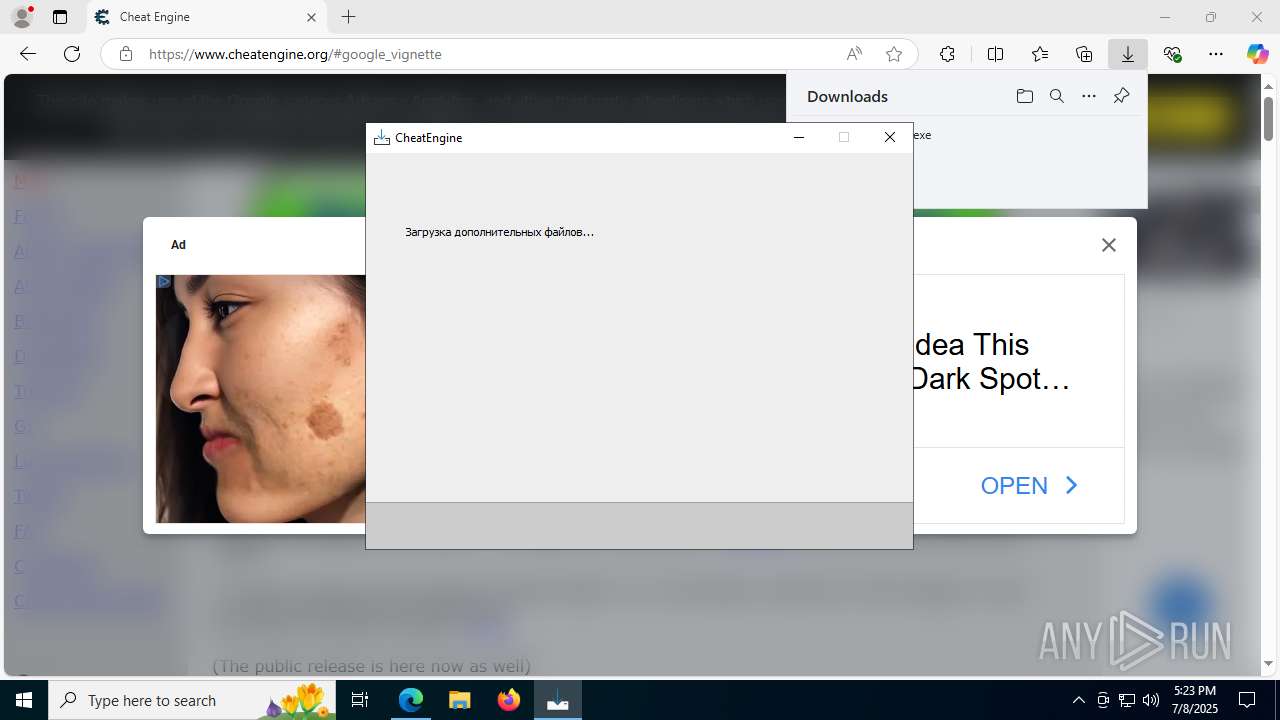Open the Collections panel
Image resolution: width=1280 pixels, height=720 pixels.
click(1084, 54)
